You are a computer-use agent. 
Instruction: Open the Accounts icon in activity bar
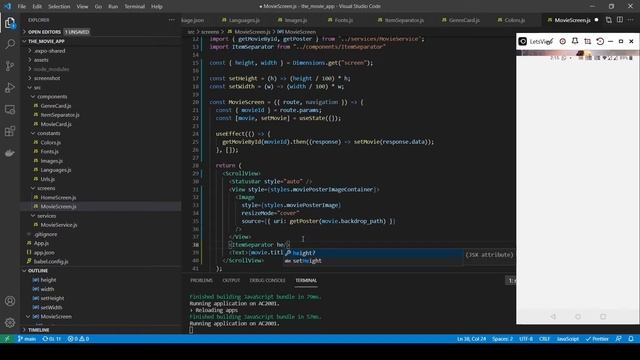10,301
